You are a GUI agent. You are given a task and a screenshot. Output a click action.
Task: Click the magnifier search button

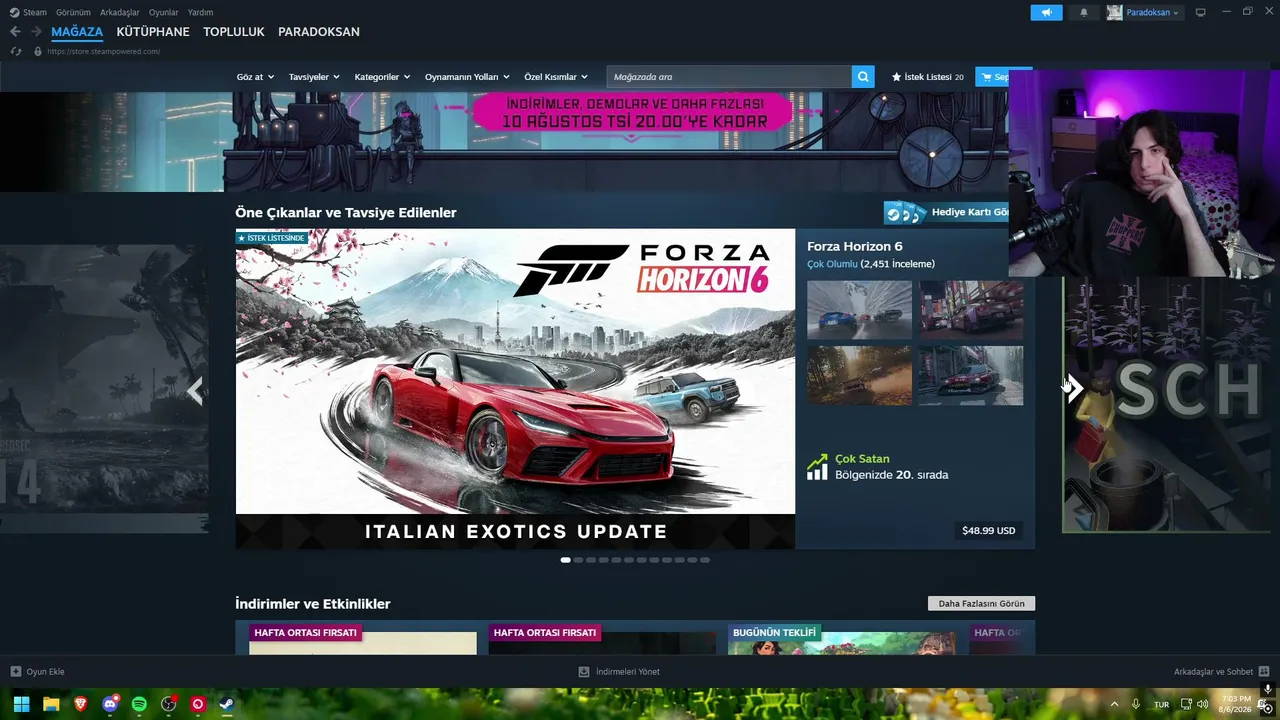click(x=863, y=77)
